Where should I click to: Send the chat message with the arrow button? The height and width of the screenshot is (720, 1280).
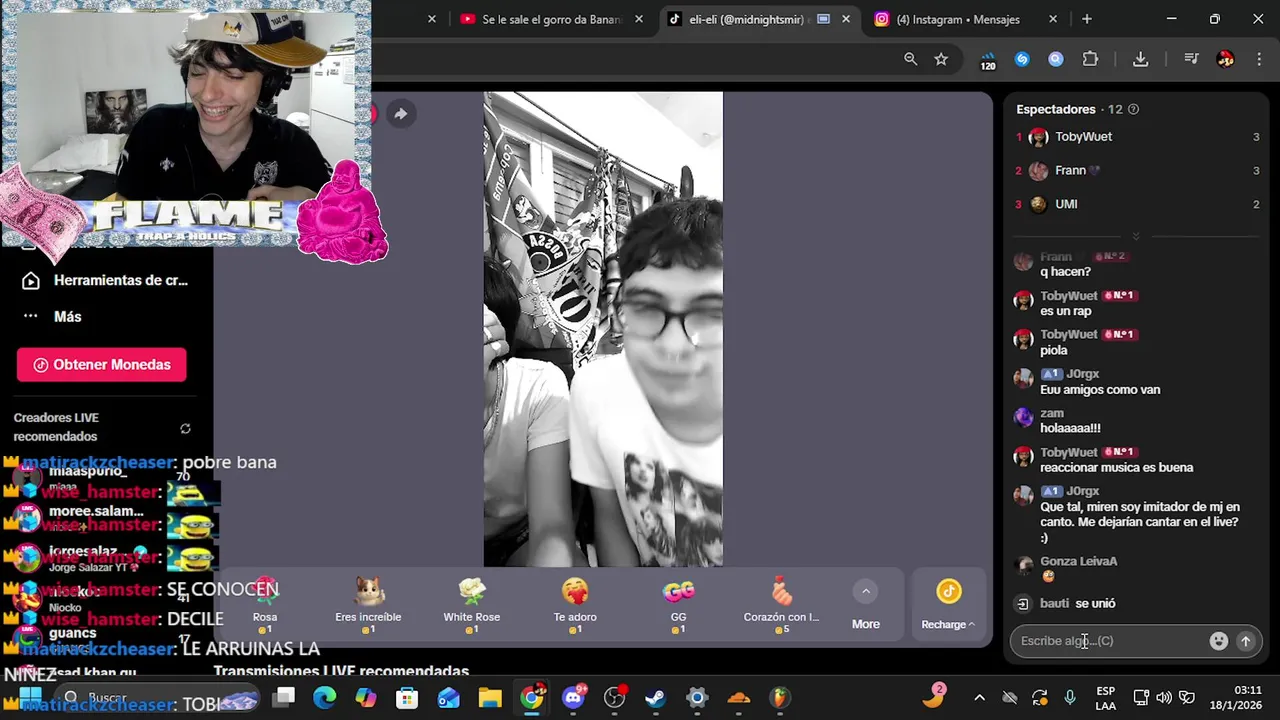click(1245, 641)
